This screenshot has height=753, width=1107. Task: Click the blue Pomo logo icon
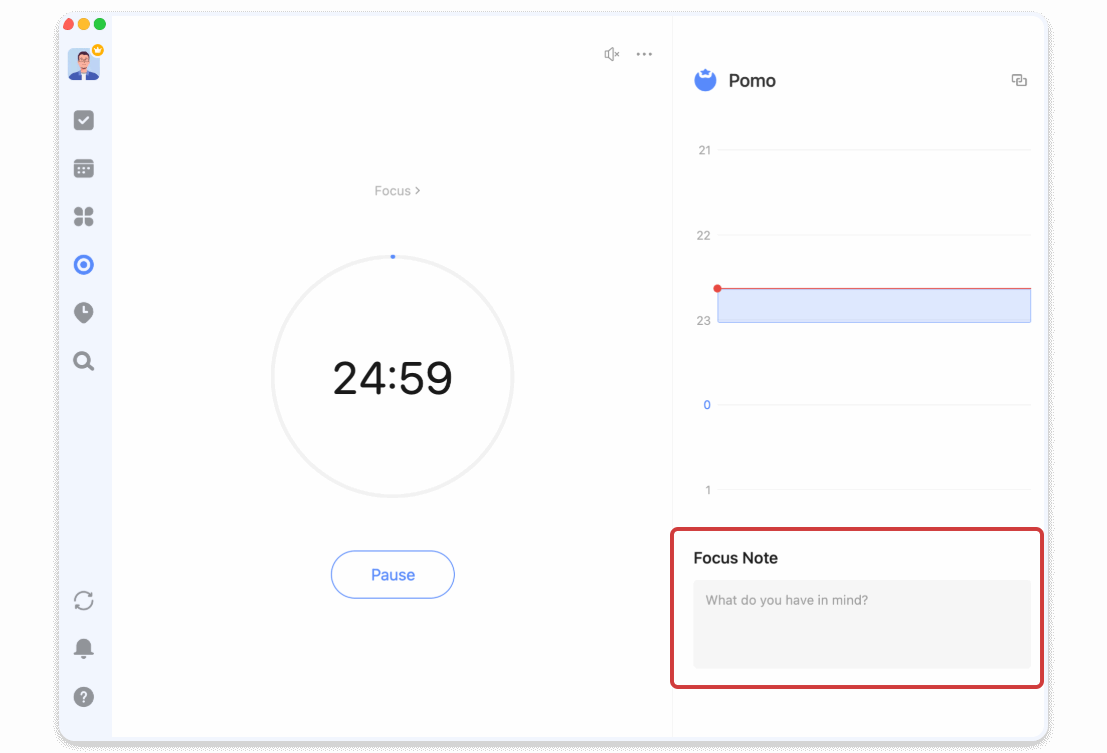[x=706, y=80]
